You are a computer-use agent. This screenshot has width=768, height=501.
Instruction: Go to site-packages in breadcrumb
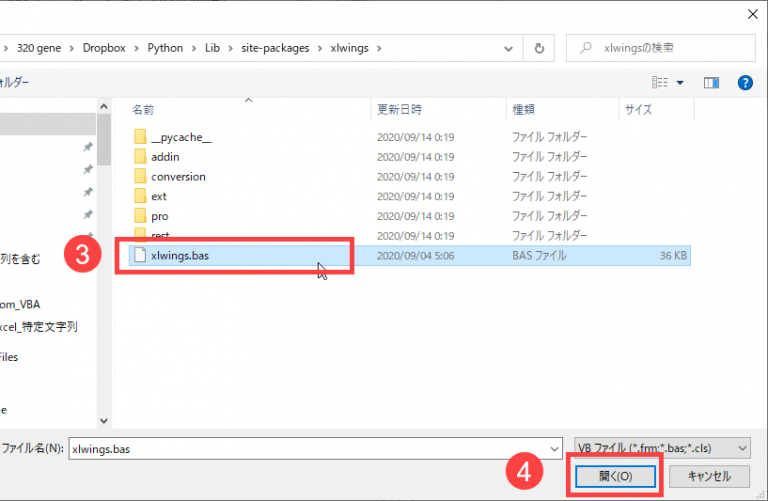pos(275,48)
